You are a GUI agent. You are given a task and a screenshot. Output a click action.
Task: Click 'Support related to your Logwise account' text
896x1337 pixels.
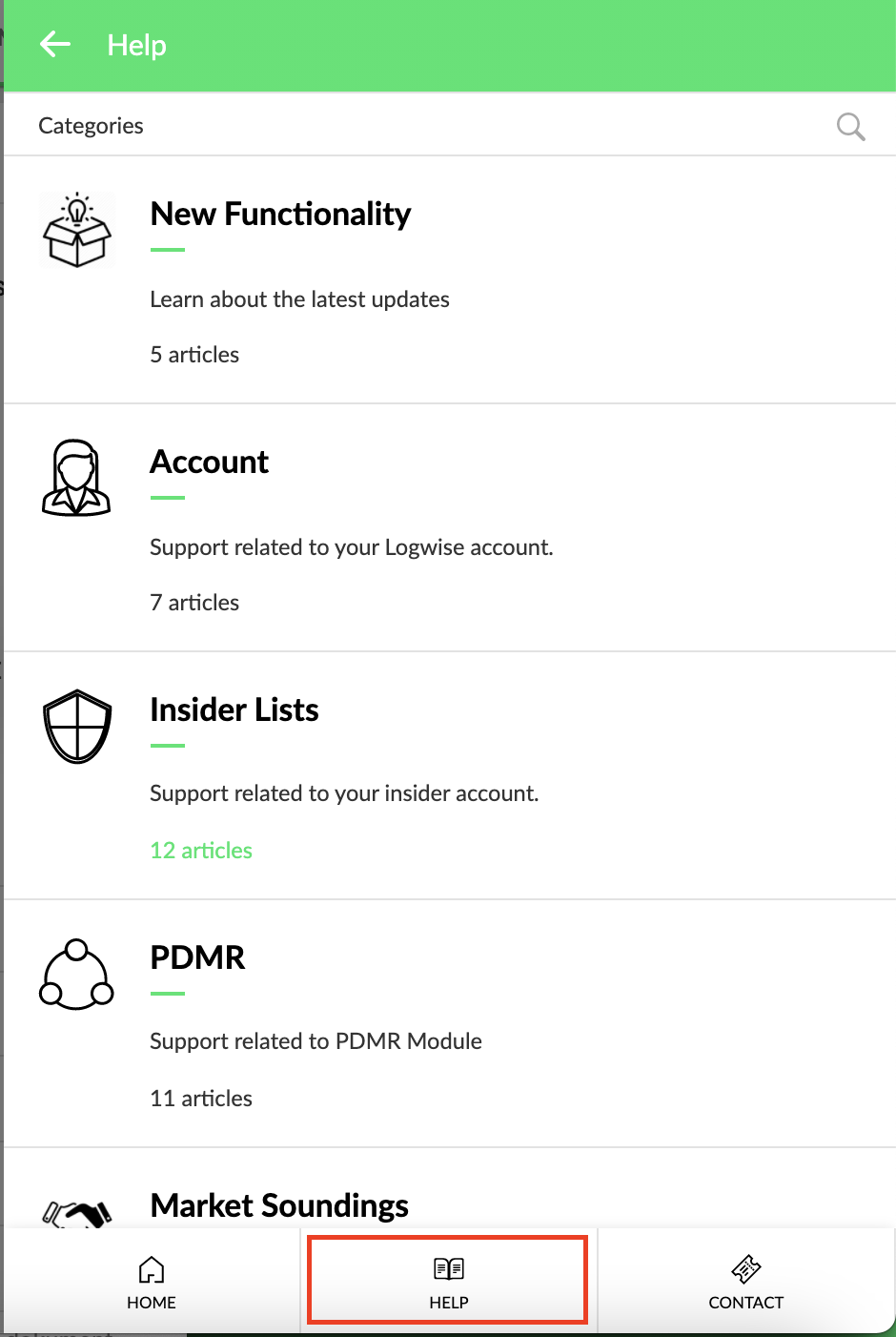352,547
